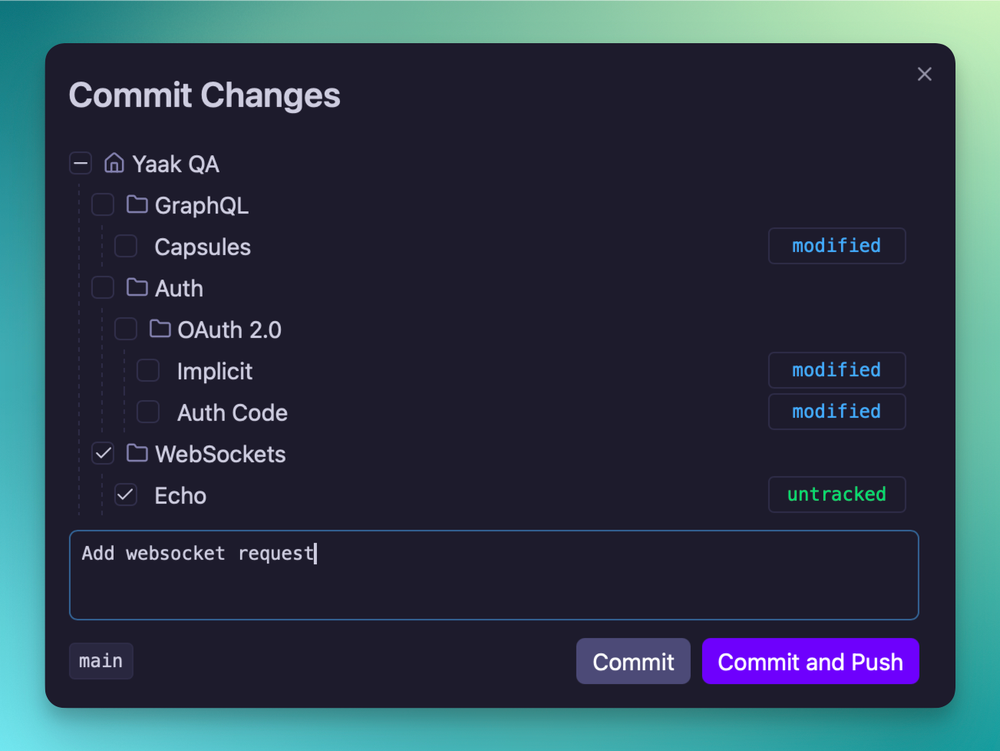Uncheck the Echo request checkbox
This screenshot has height=751, width=1000.
[x=126, y=495]
